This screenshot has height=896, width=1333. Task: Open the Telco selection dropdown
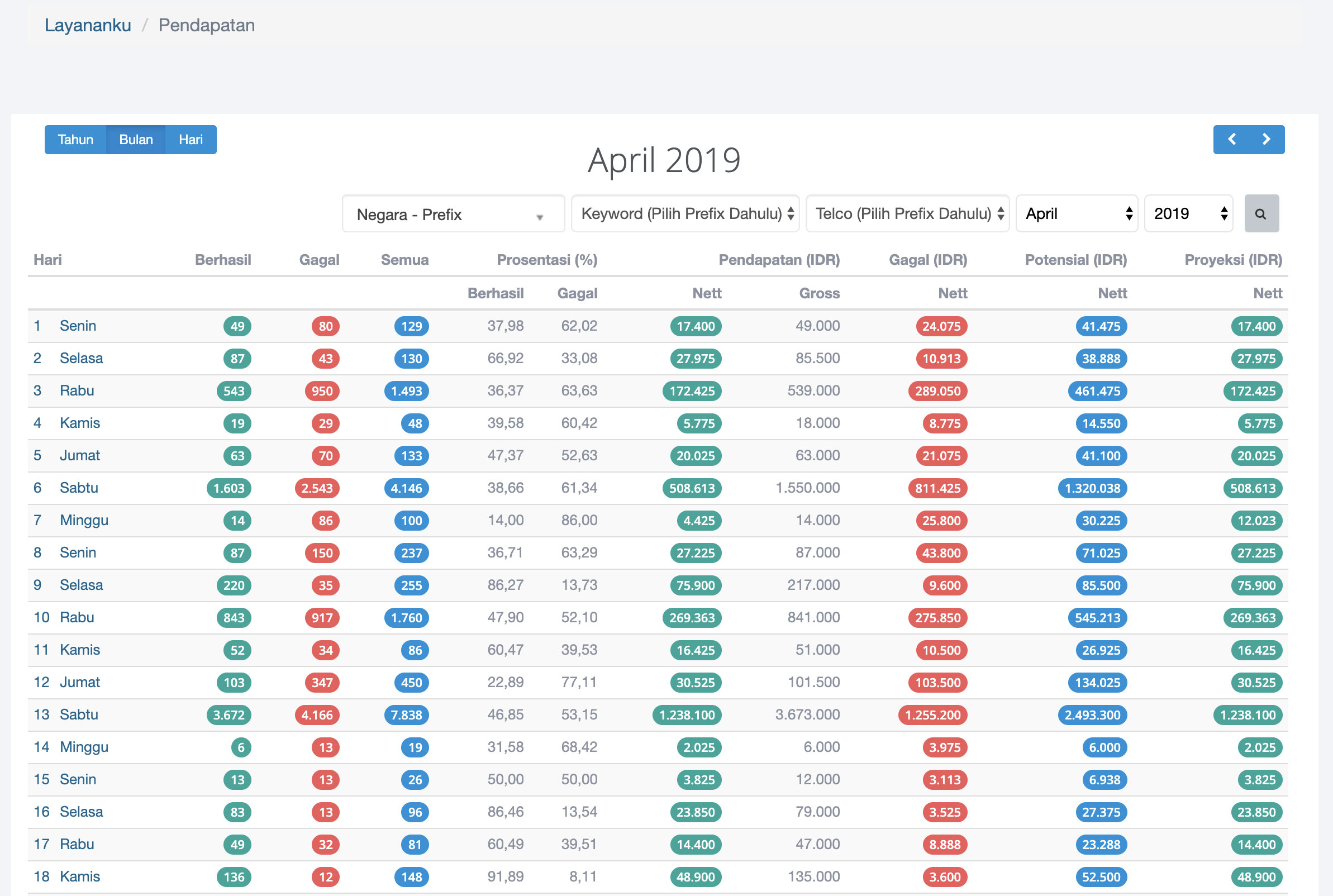(907, 214)
